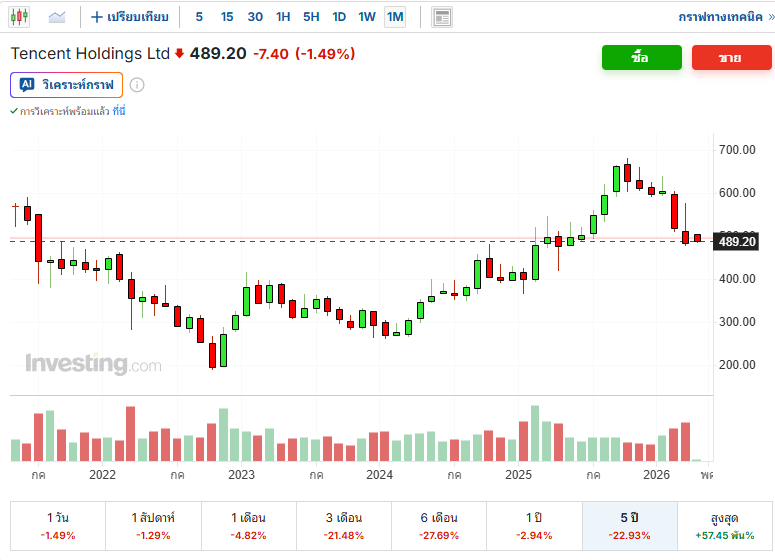Select the 1 ปี range tab

pos(534,526)
